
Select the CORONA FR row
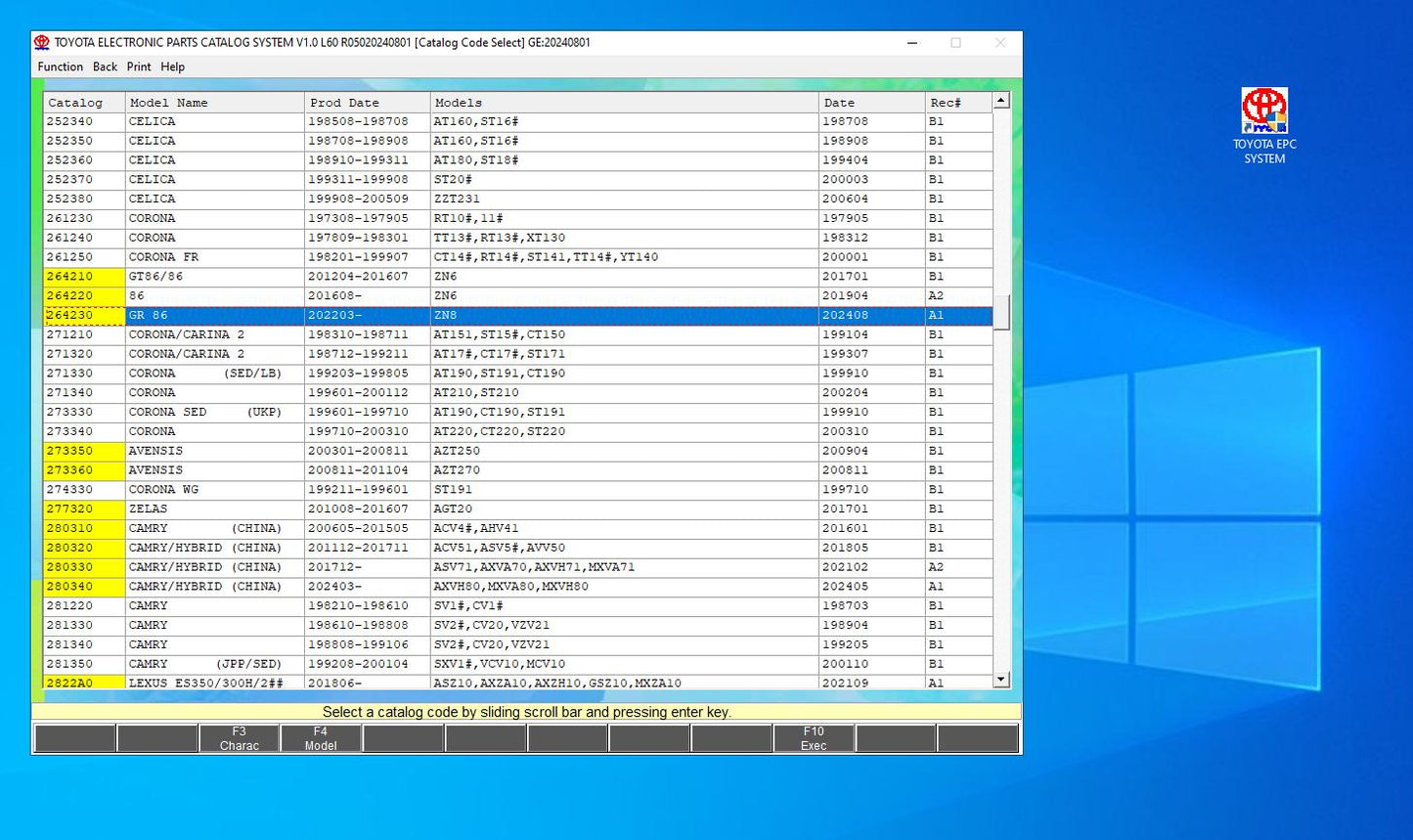coord(518,257)
